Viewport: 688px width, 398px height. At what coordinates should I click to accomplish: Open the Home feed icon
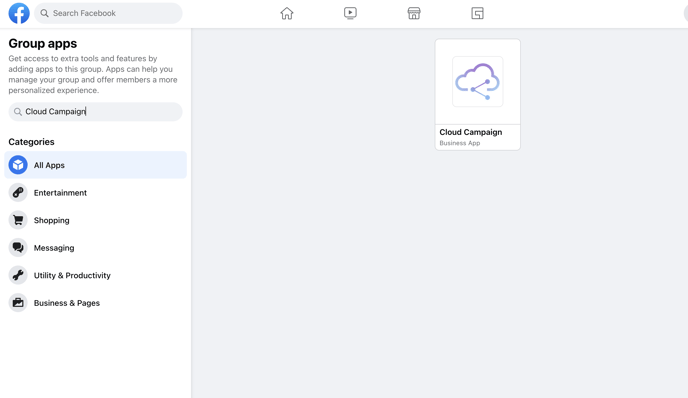pyautogui.click(x=287, y=13)
